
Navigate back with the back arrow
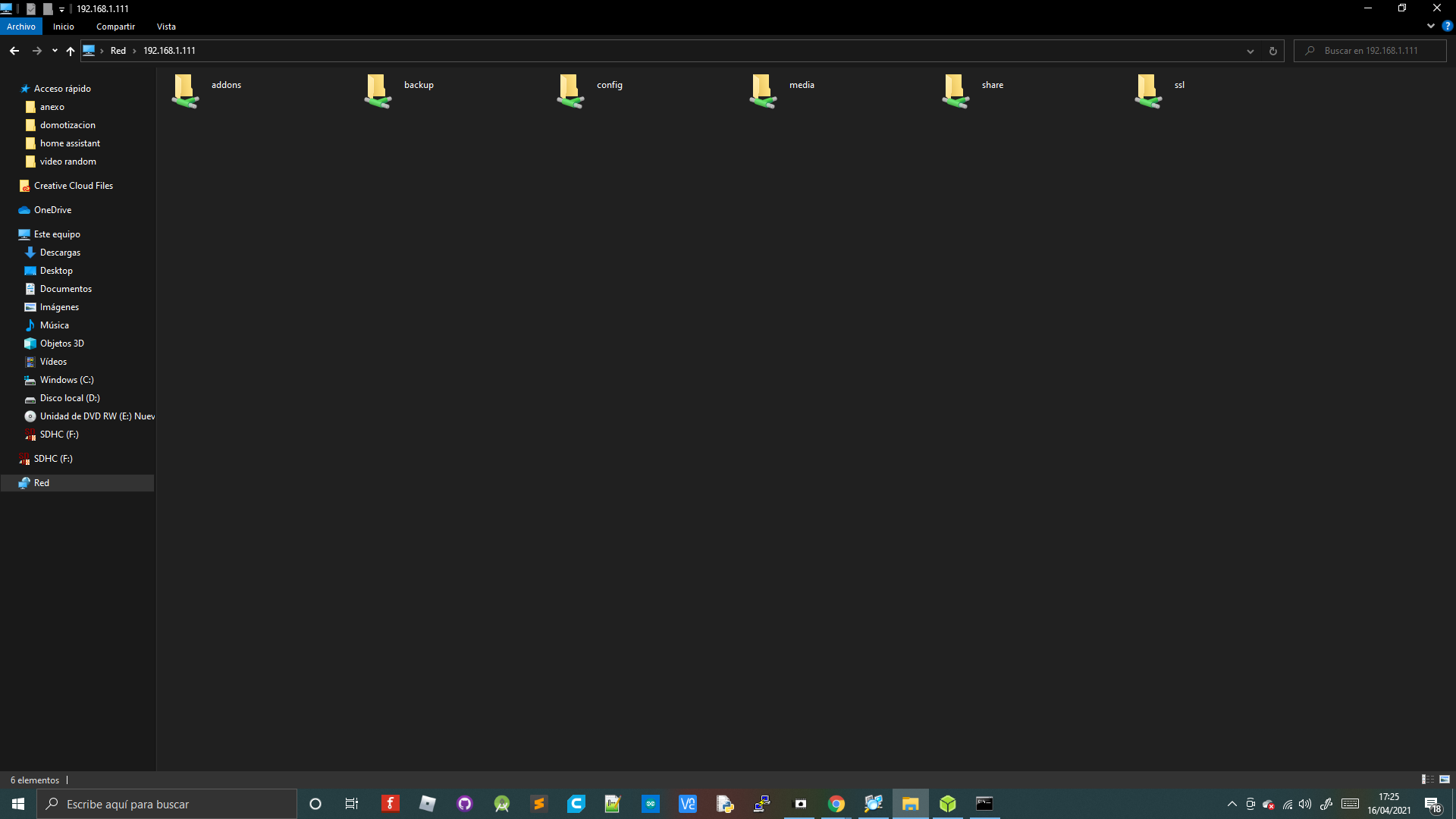pos(14,51)
